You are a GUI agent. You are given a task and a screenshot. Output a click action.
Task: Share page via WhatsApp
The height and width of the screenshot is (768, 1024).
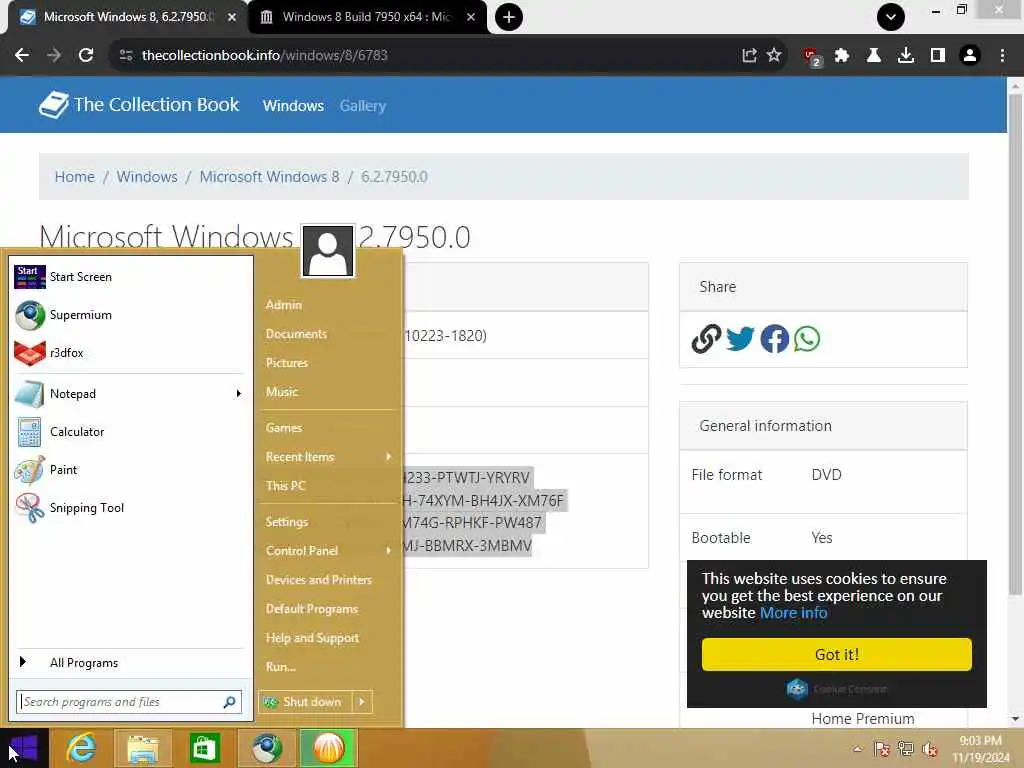(x=807, y=339)
